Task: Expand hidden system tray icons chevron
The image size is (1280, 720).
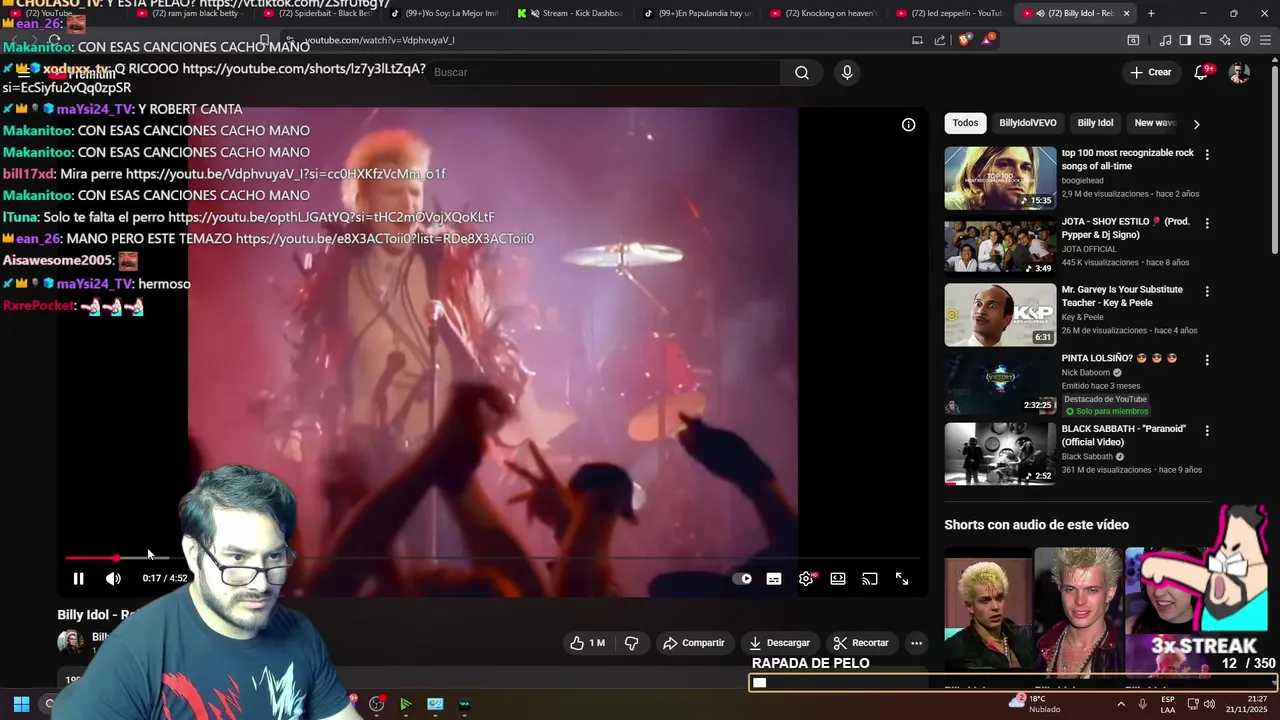Action: [1120, 704]
